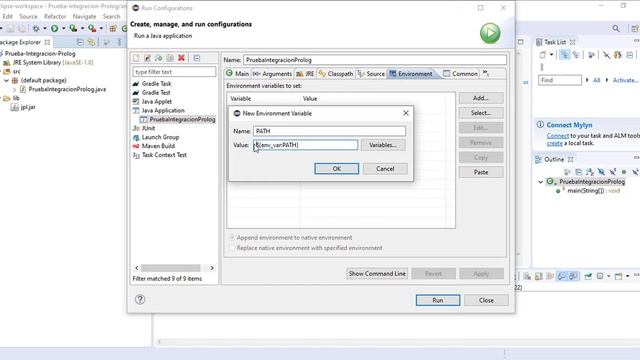Select JRE System Library in Package Explorer

(48, 62)
